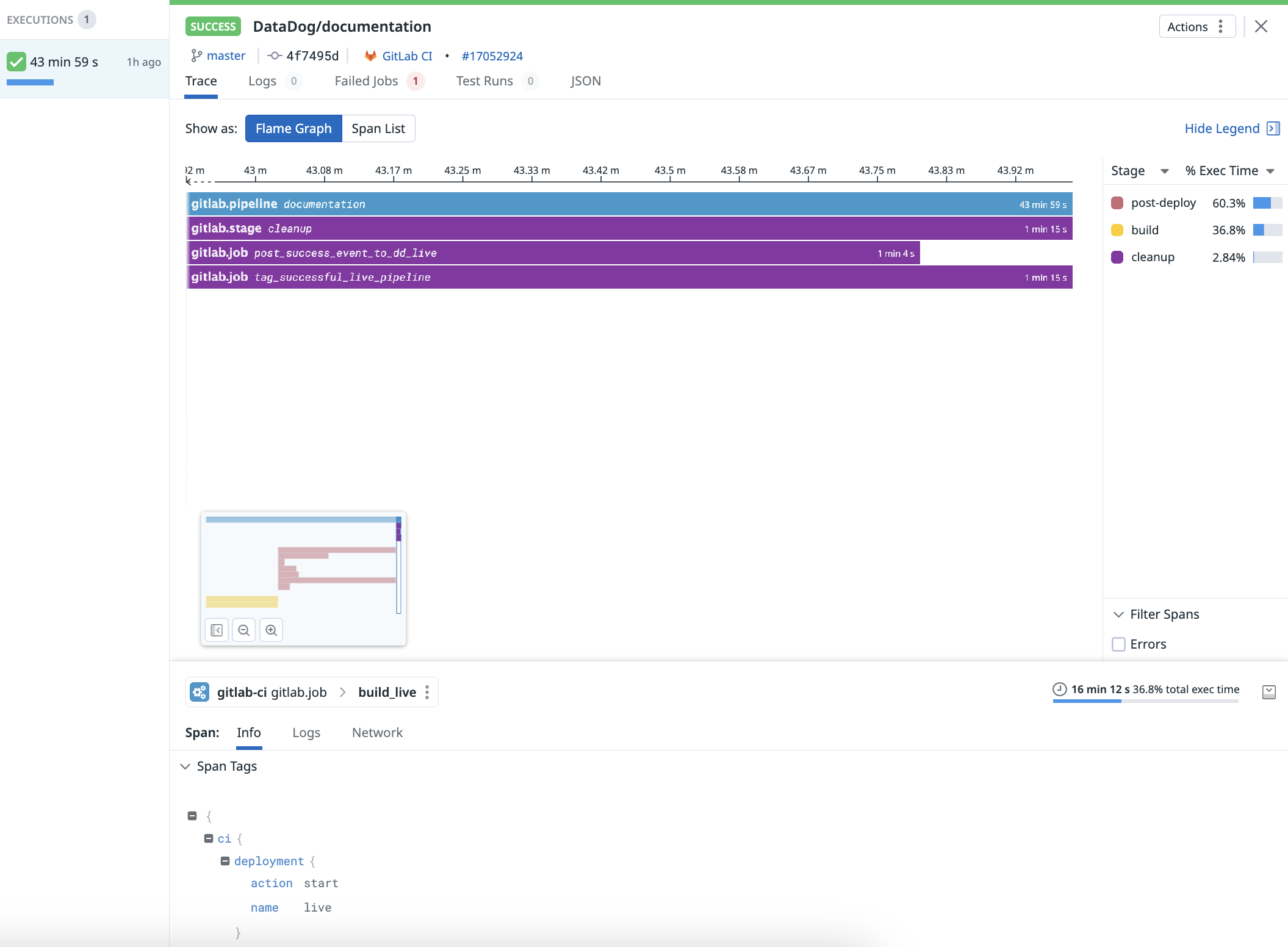Click the post-deploy stage color swatch
Viewport: 1288px width, 947px height.
point(1117,203)
